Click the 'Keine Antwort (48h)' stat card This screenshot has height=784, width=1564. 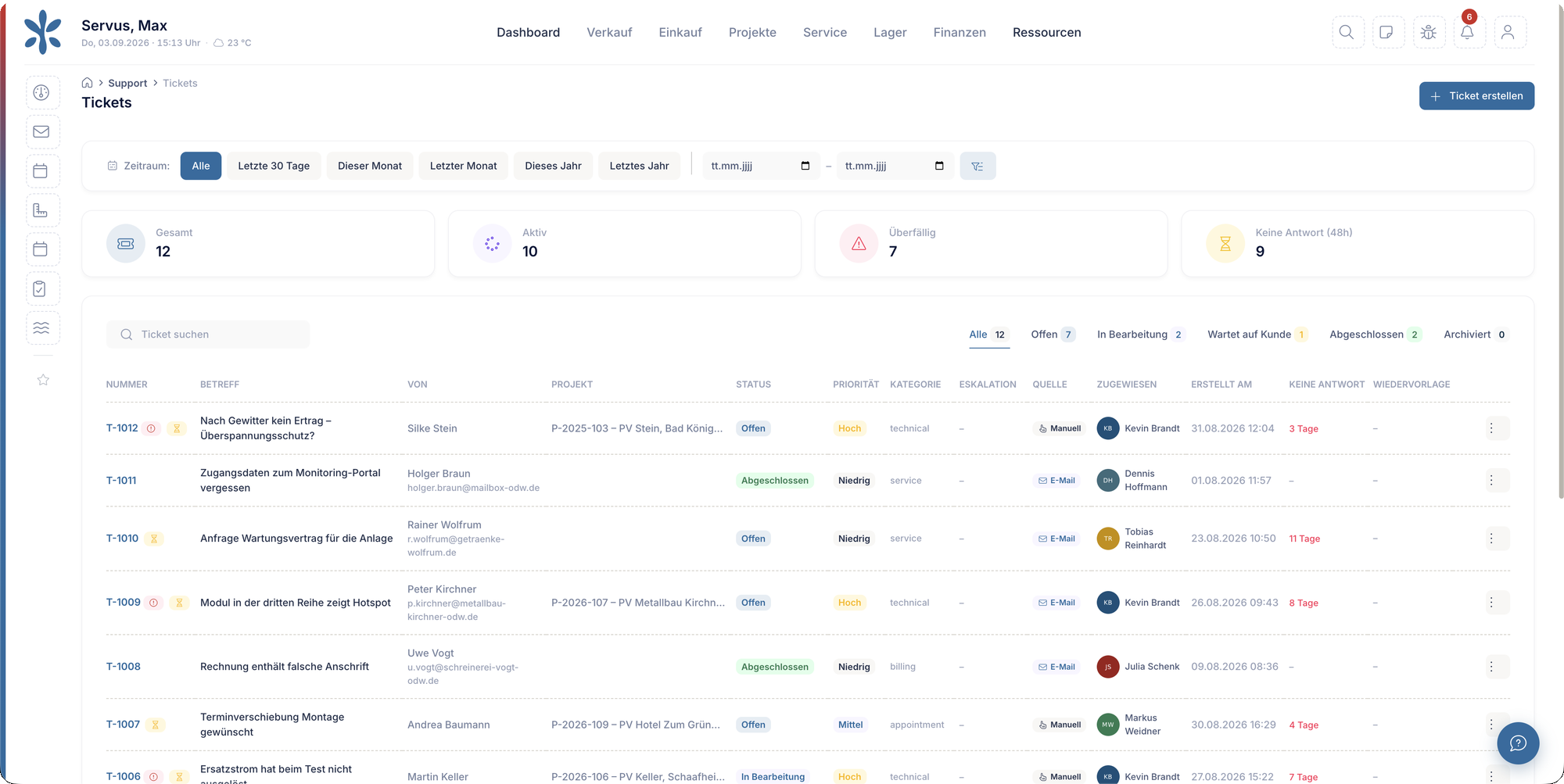point(1358,243)
